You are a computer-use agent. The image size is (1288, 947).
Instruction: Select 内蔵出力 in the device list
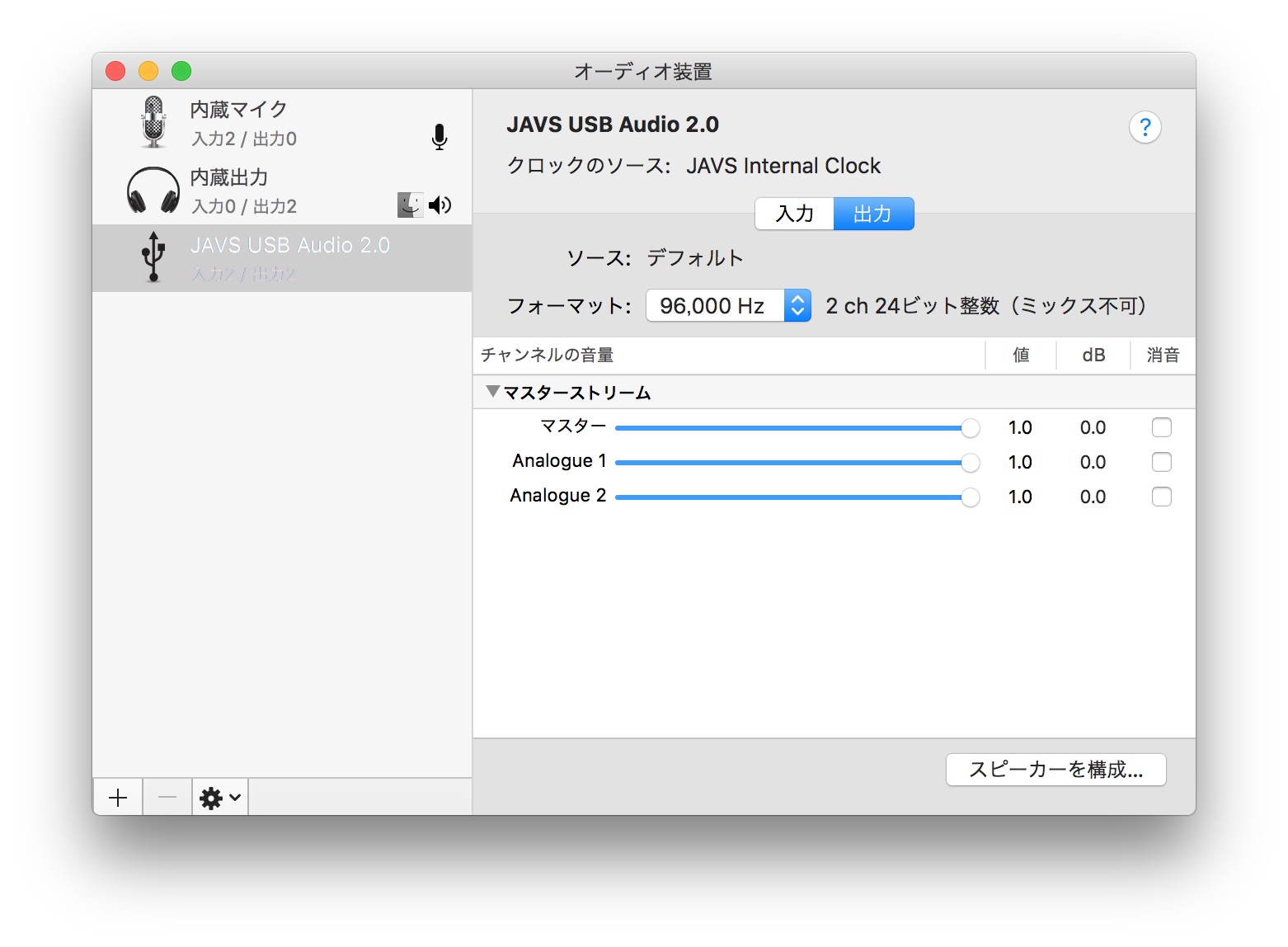pos(282,191)
